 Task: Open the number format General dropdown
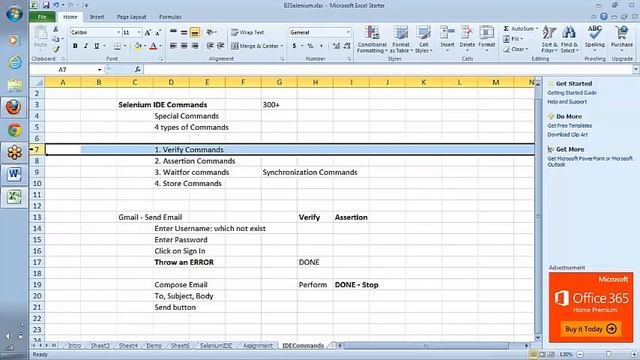348,32
